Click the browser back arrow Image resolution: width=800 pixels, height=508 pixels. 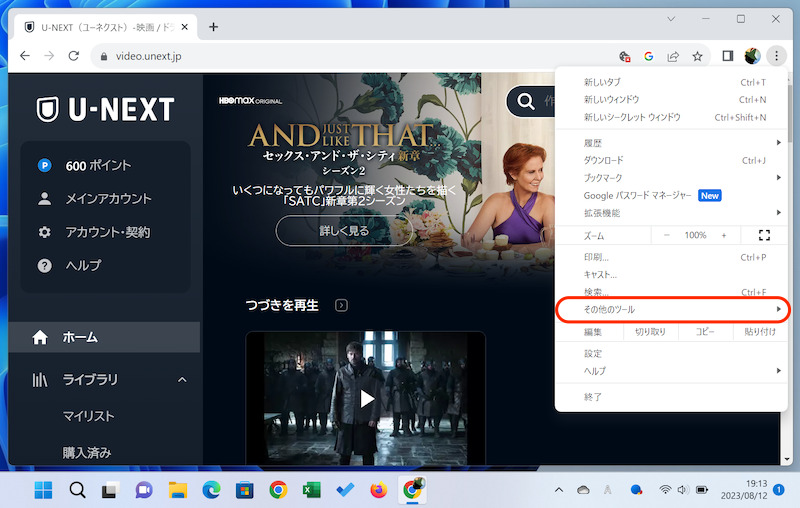(x=24, y=56)
